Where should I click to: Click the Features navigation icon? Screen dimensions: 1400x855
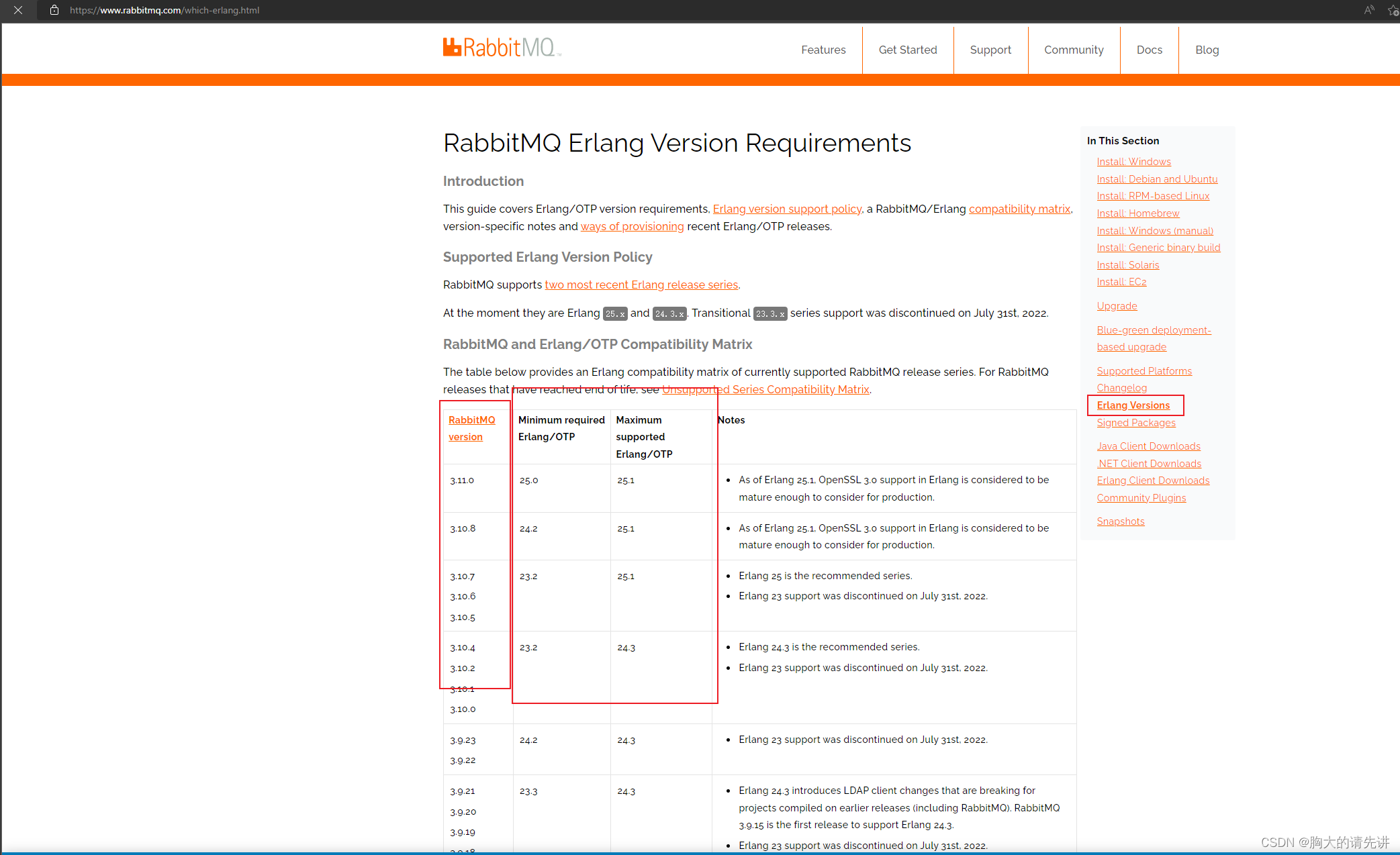tap(822, 50)
